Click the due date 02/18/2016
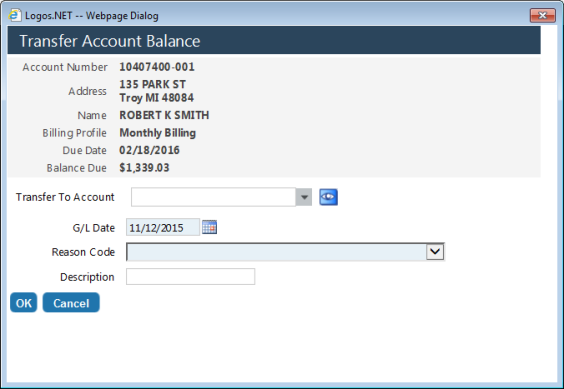This screenshot has height=389, width=564. coord(149,150)
